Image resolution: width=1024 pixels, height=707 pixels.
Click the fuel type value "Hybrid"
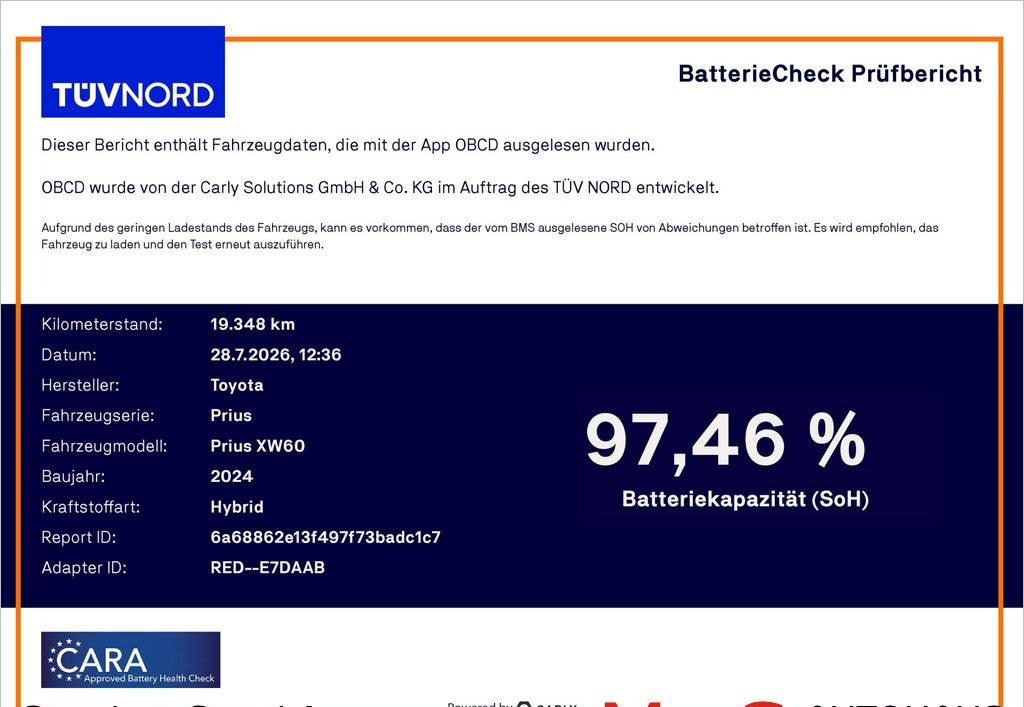(237, 507)
